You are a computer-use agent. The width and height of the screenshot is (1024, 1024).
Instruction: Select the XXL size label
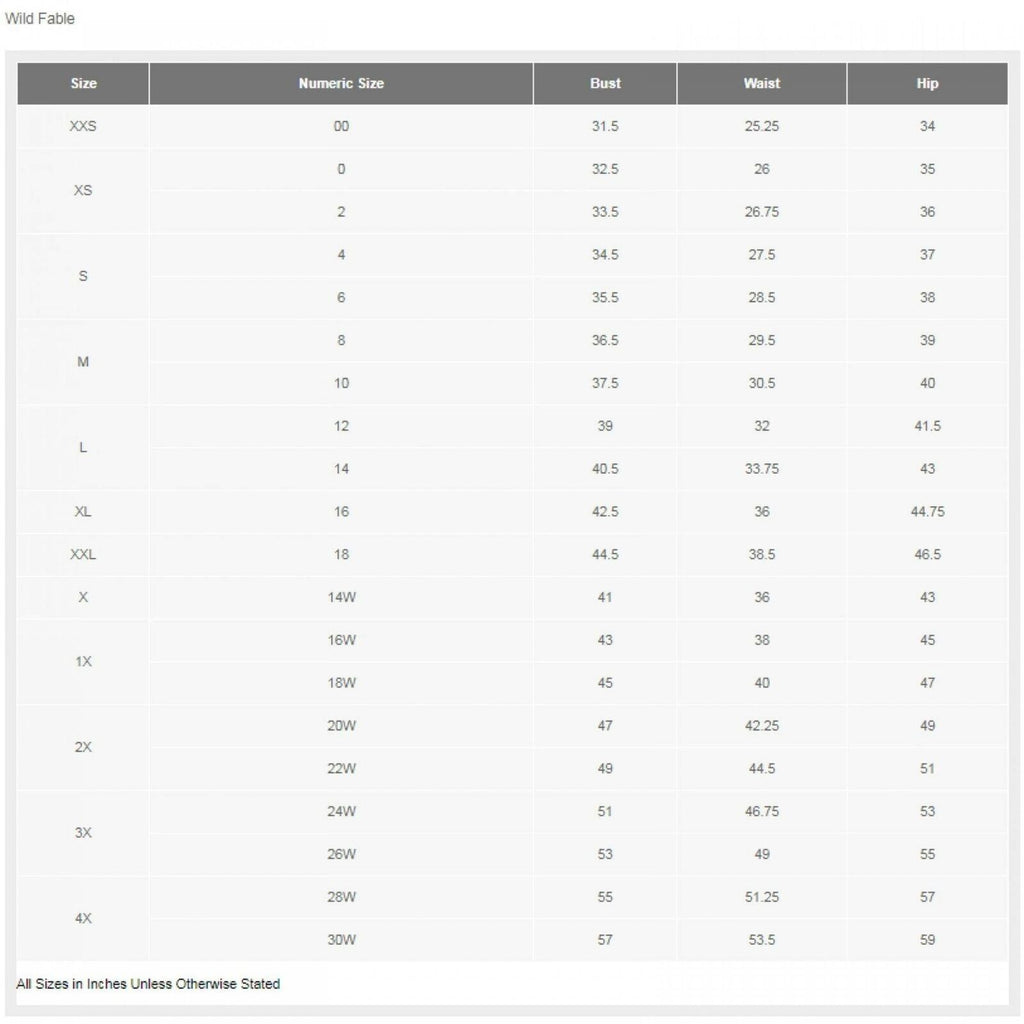pos(83,555)
